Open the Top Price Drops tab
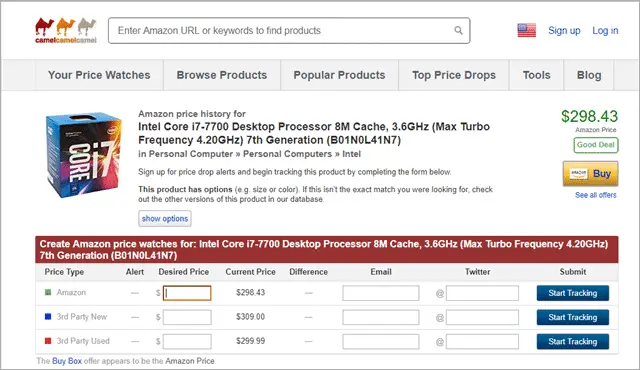 coord(454,75)
